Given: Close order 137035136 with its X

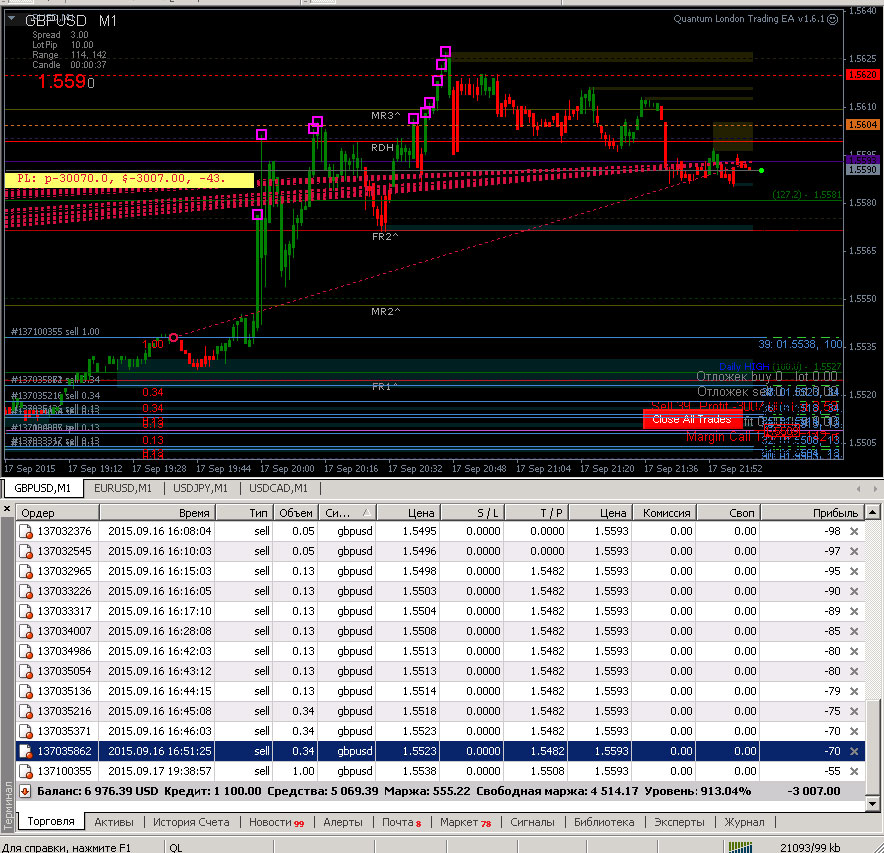Looking at the screenshot, I should coord(854,691).
